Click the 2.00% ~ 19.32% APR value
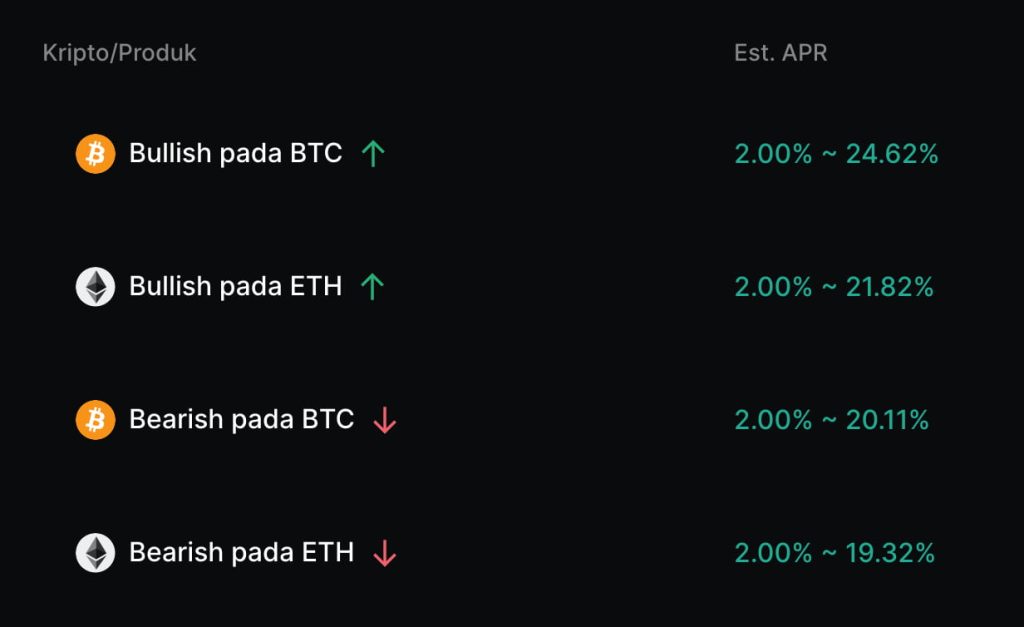 point(834,553)
